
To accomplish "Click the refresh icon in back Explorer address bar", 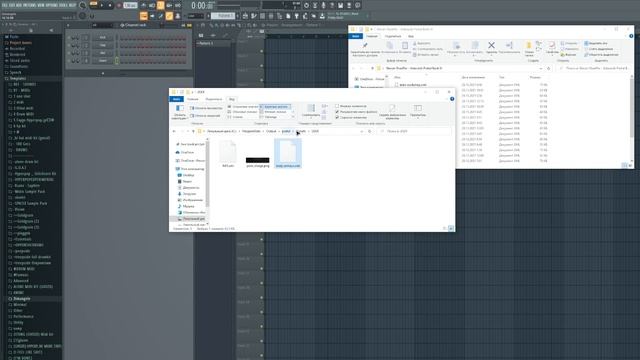I will pyautogui.click(x=549, y=68).
